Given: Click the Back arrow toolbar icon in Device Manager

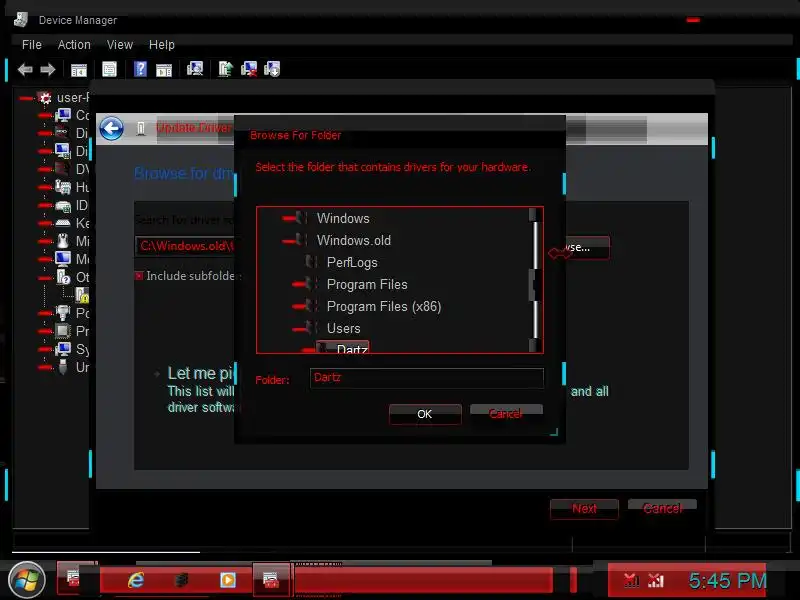Looking at the screenshot, I should coord(25,69).
